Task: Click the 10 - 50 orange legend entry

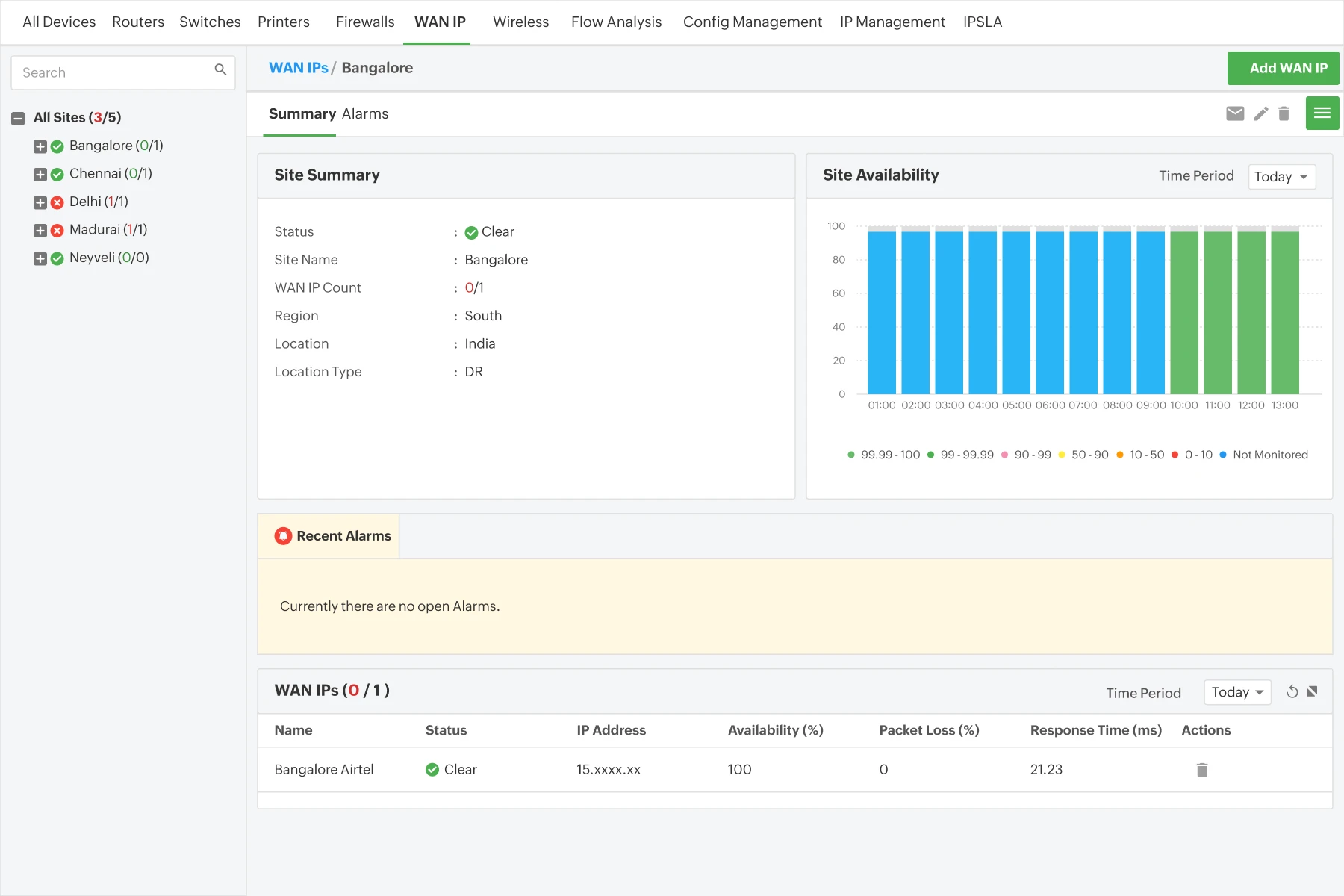Action: (1140, 455)
